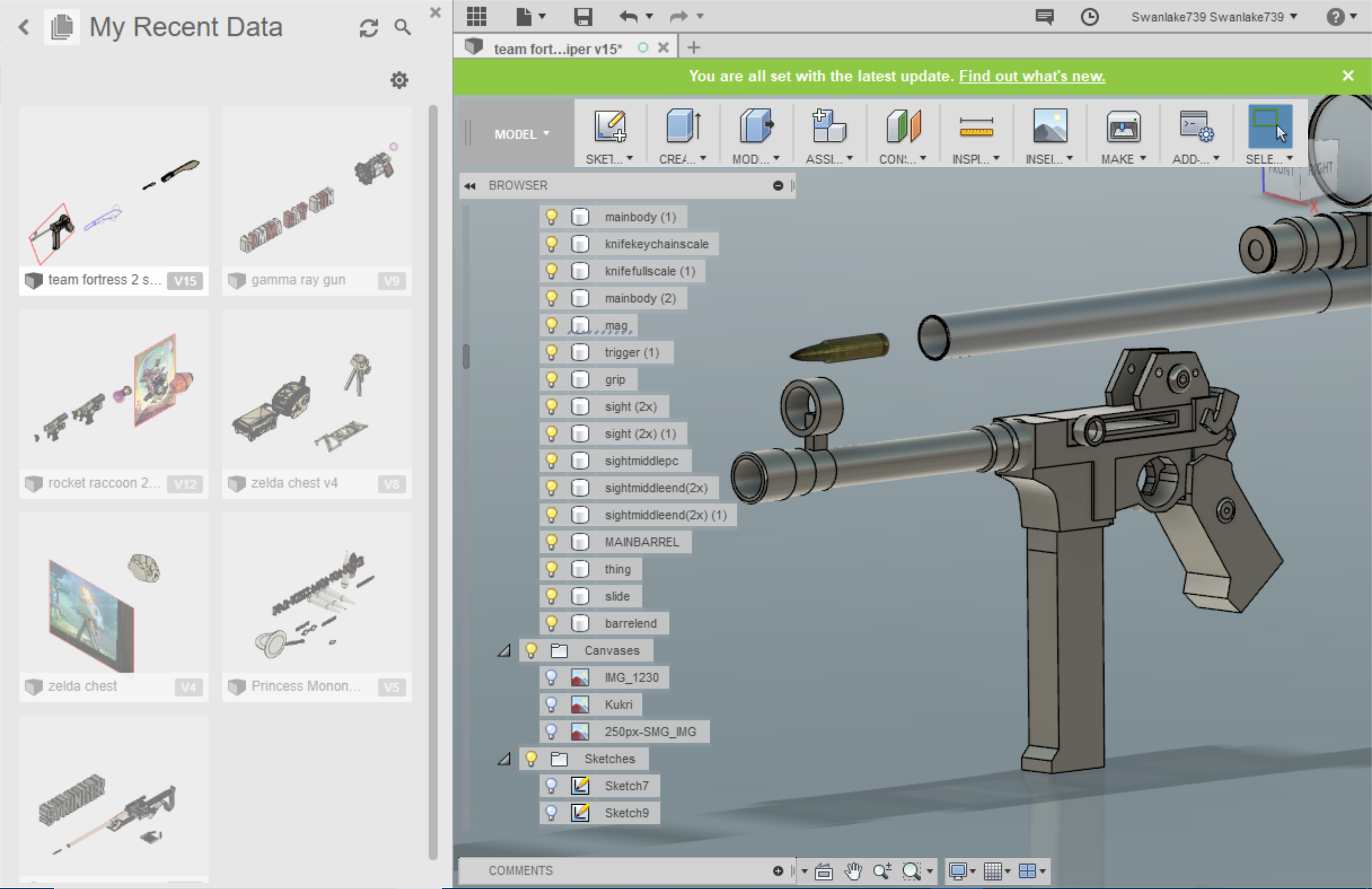Show Sketch7 via its lightbulb

[551, 786]
